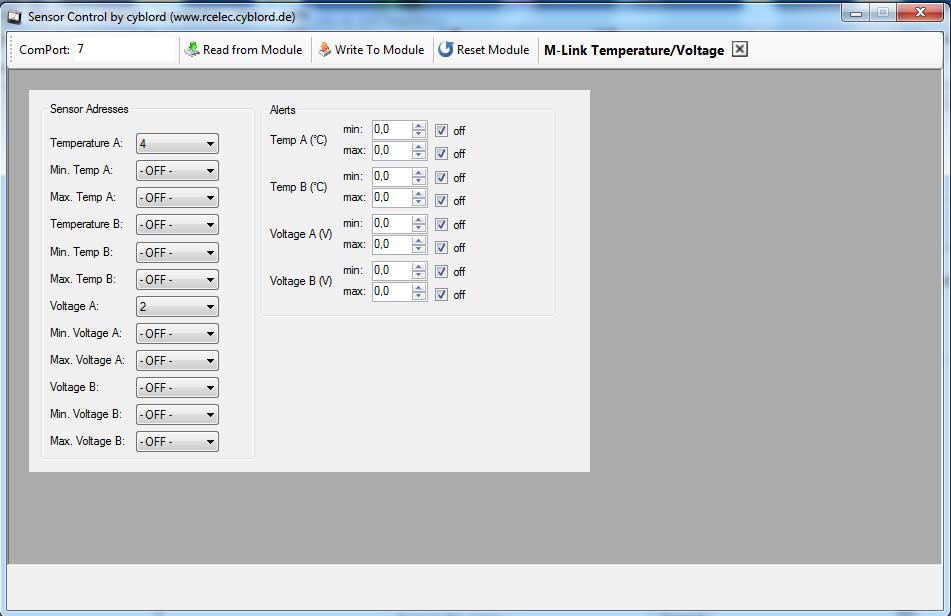Viewport: 951px width, 616px height.
Task: Adjust the Temp B min spinner arrows
Action: (x=418, y=176)
